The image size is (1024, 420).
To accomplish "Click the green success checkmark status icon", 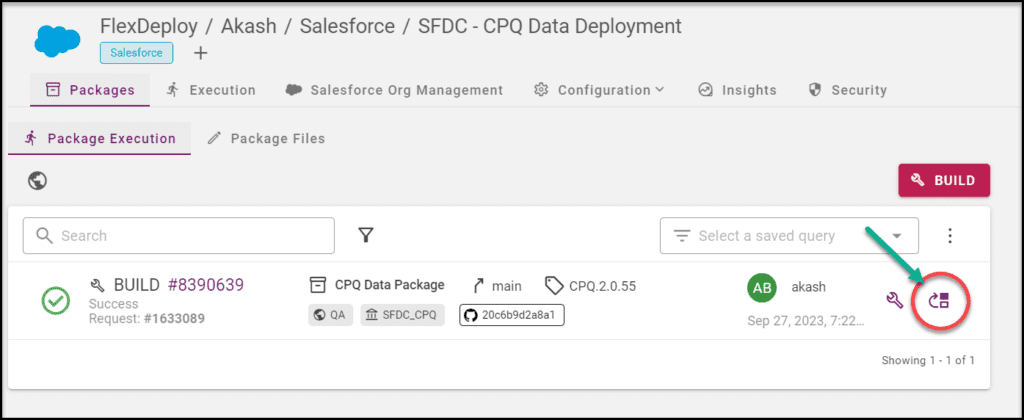I will (x=56, y=300).
